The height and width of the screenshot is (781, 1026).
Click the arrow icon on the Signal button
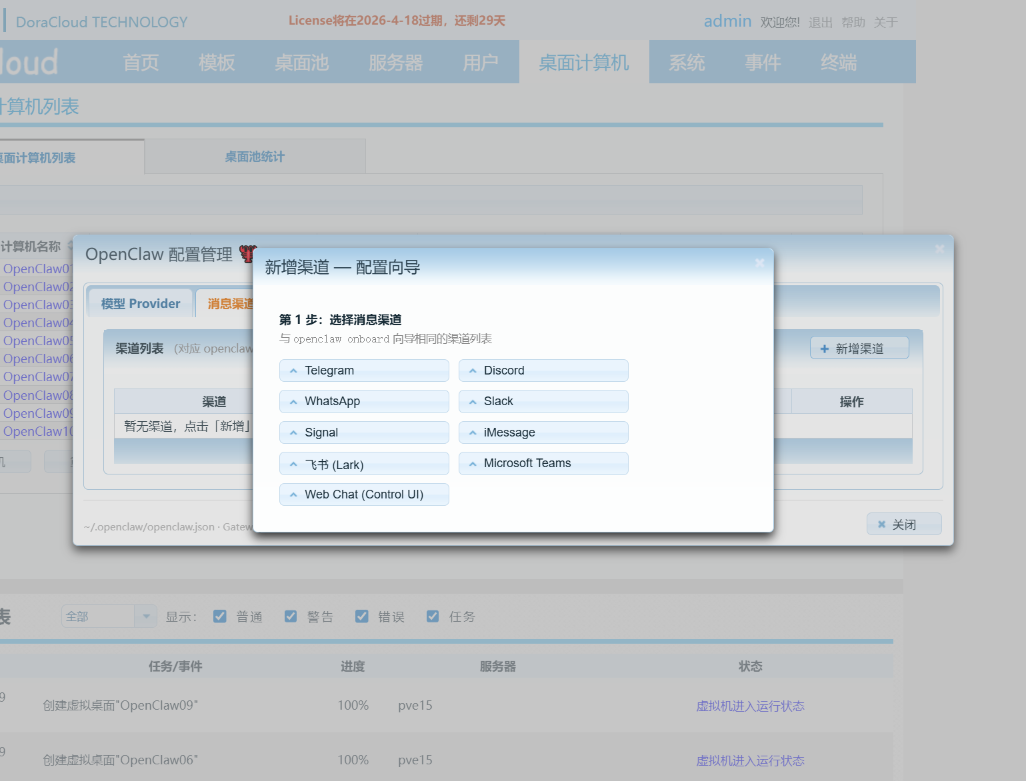point(293,433)
